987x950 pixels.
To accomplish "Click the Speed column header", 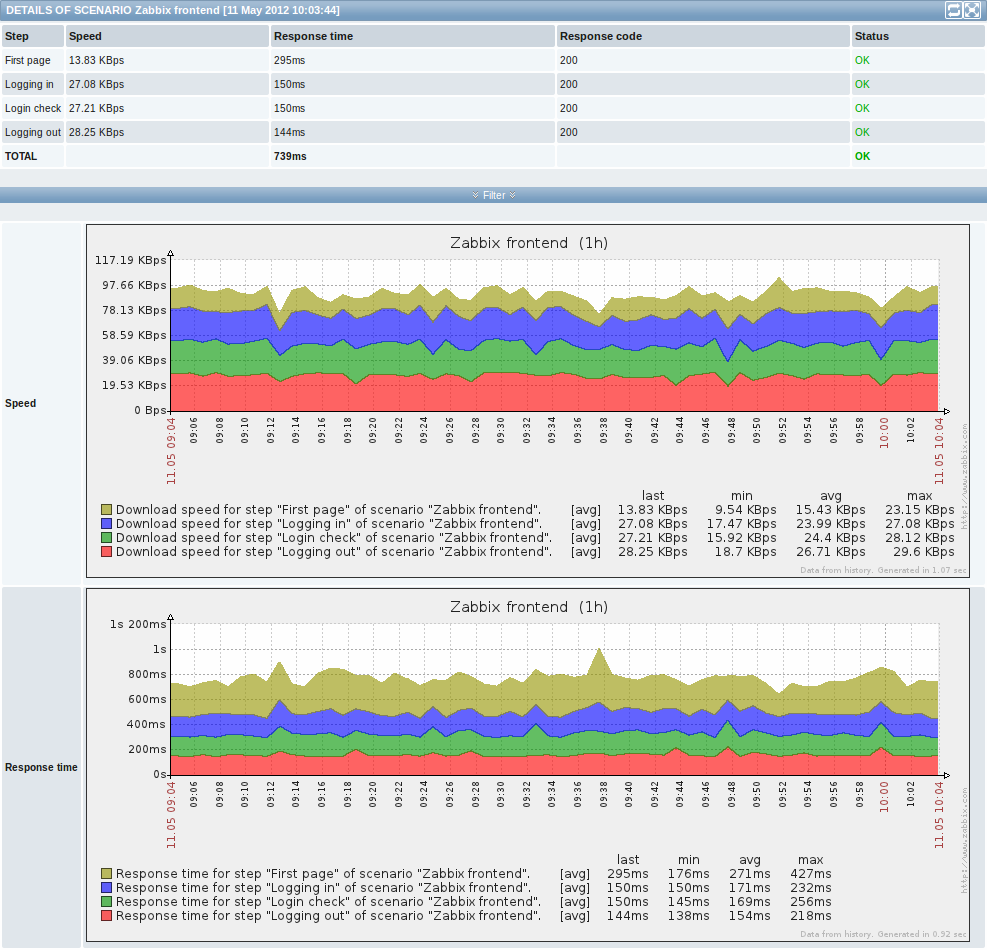I will (167, 37).
